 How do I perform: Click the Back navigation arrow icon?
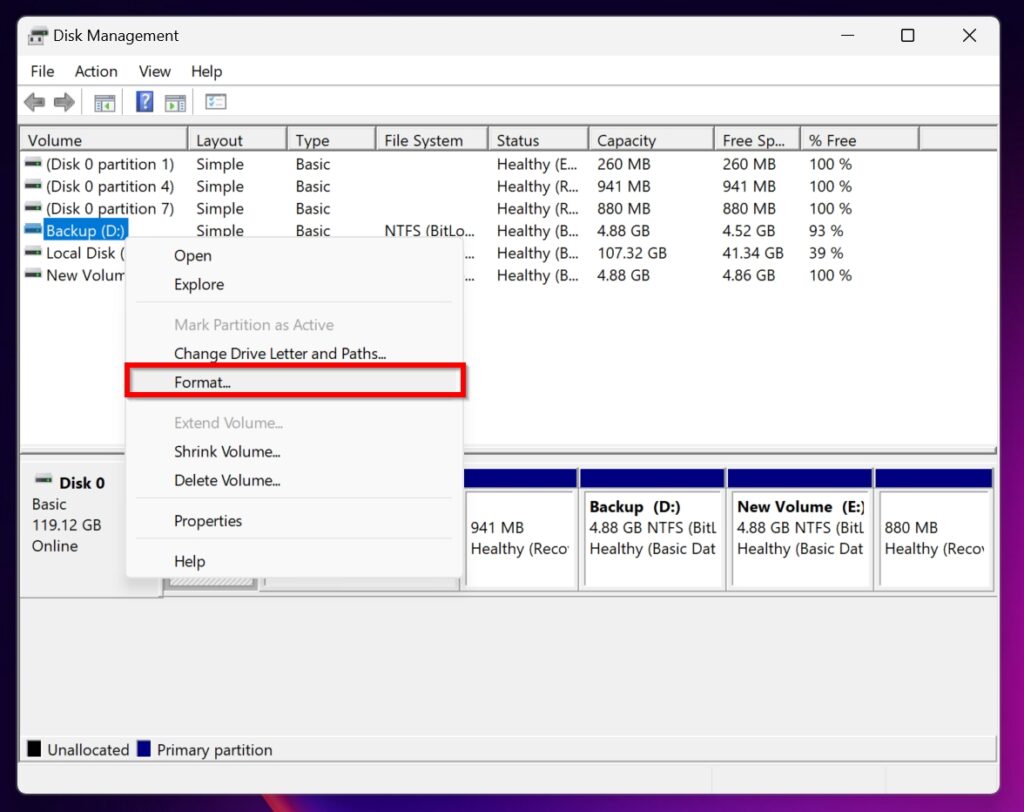pyautogui.click(x=33, y=101)
